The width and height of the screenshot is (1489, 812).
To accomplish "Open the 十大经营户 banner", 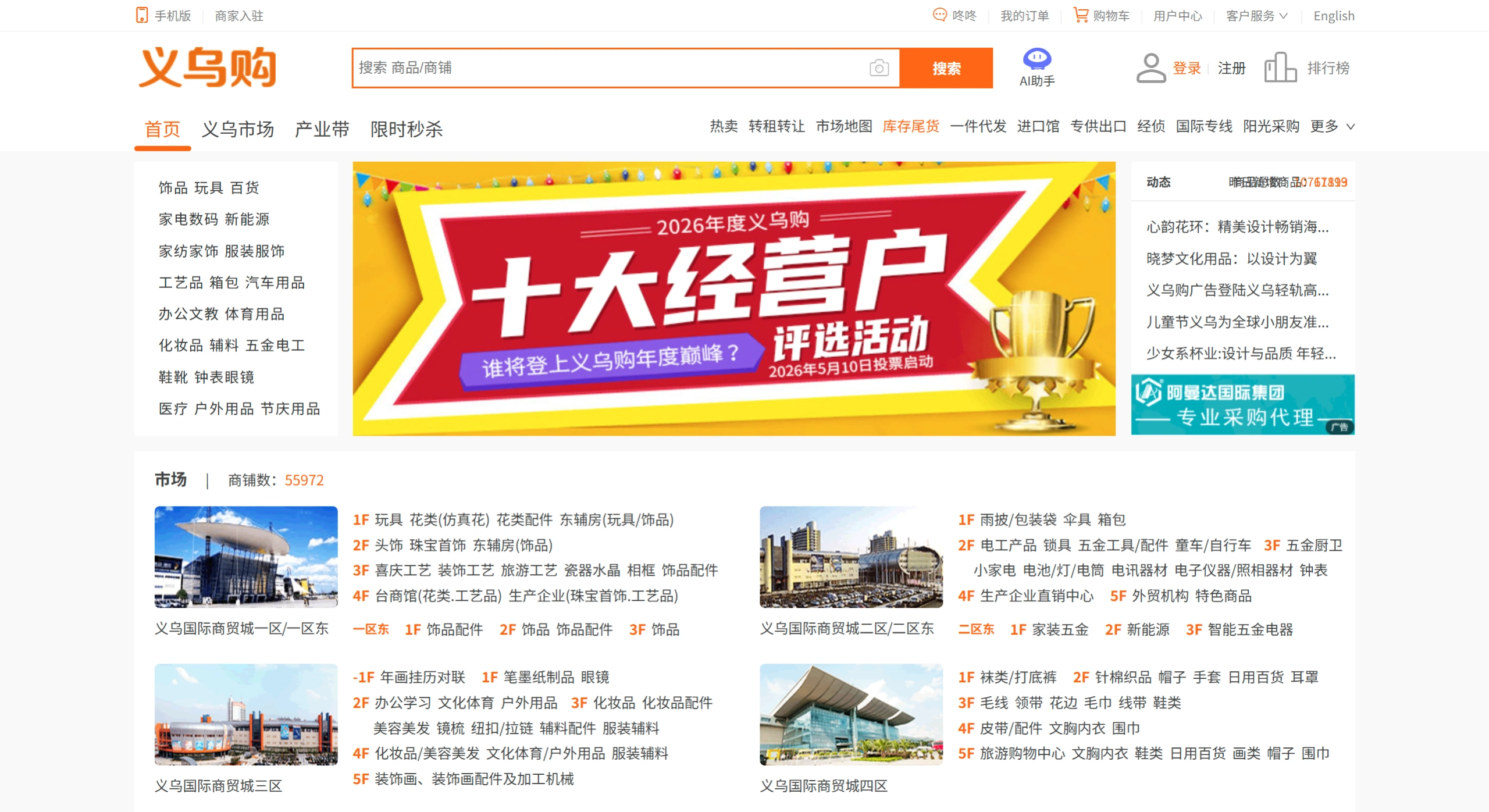I will coord(734,298).
